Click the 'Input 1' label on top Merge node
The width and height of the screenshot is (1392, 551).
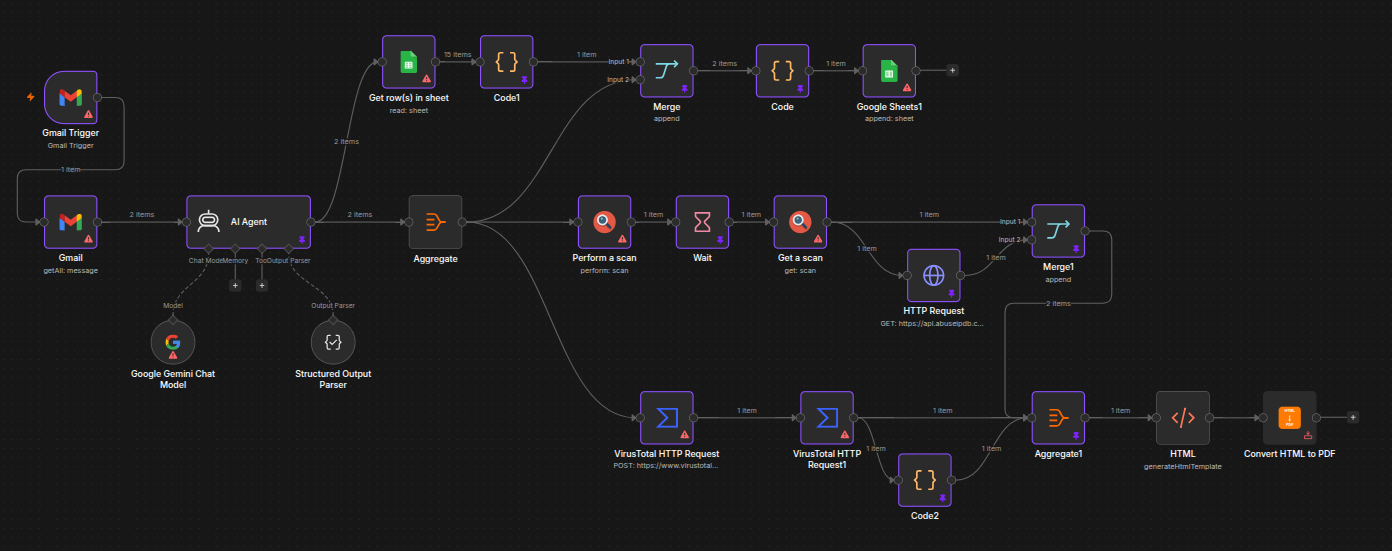(x=619, y=61)
